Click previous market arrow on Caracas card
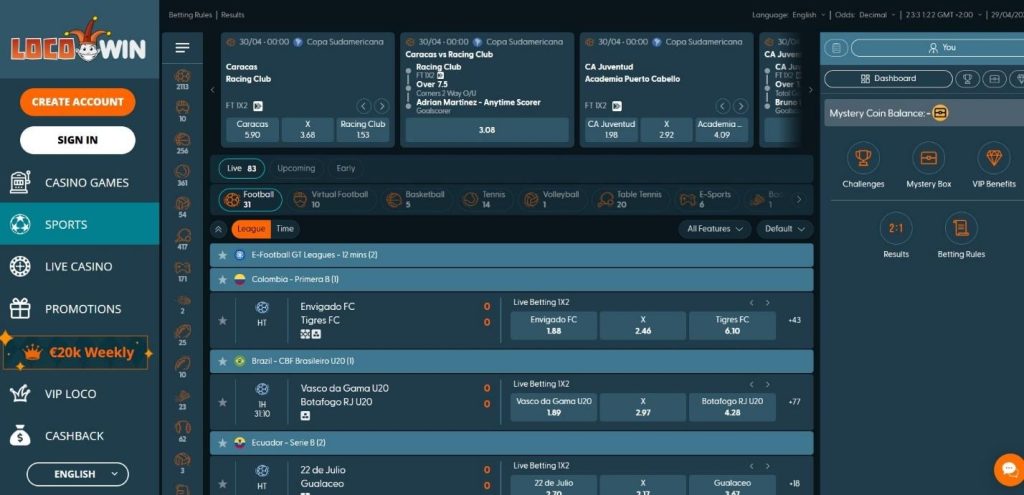Screen dimensions: 1024x495 coord(364,106)
